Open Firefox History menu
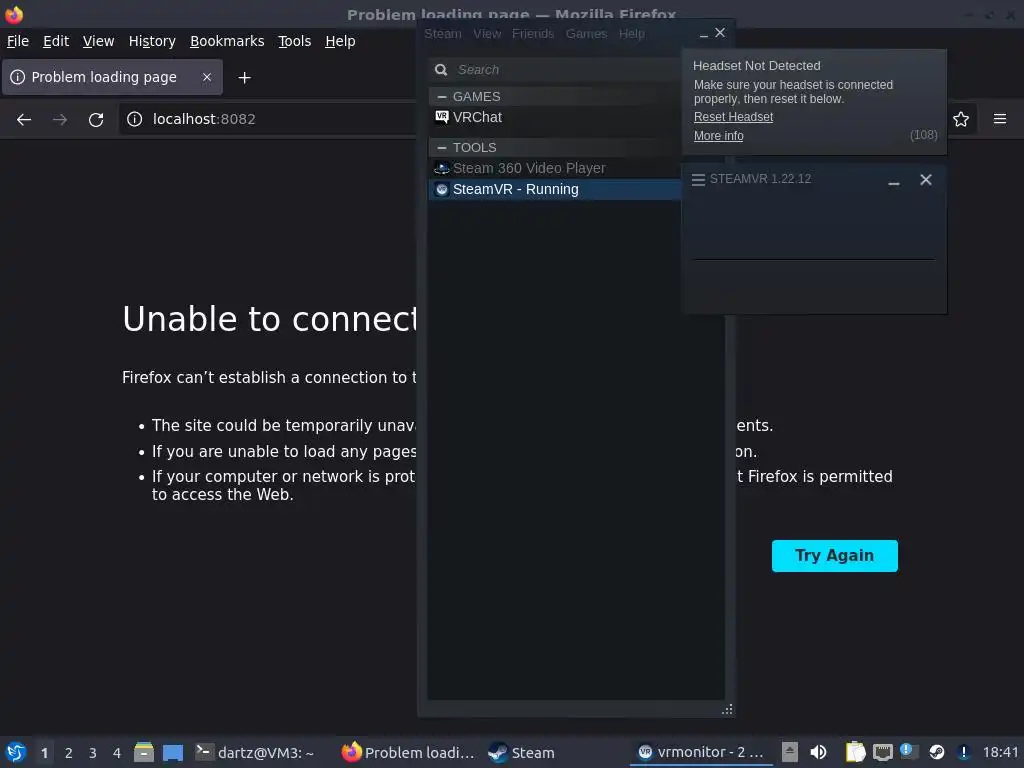This screenshot has width=1024, height=768. pos(152,41)
